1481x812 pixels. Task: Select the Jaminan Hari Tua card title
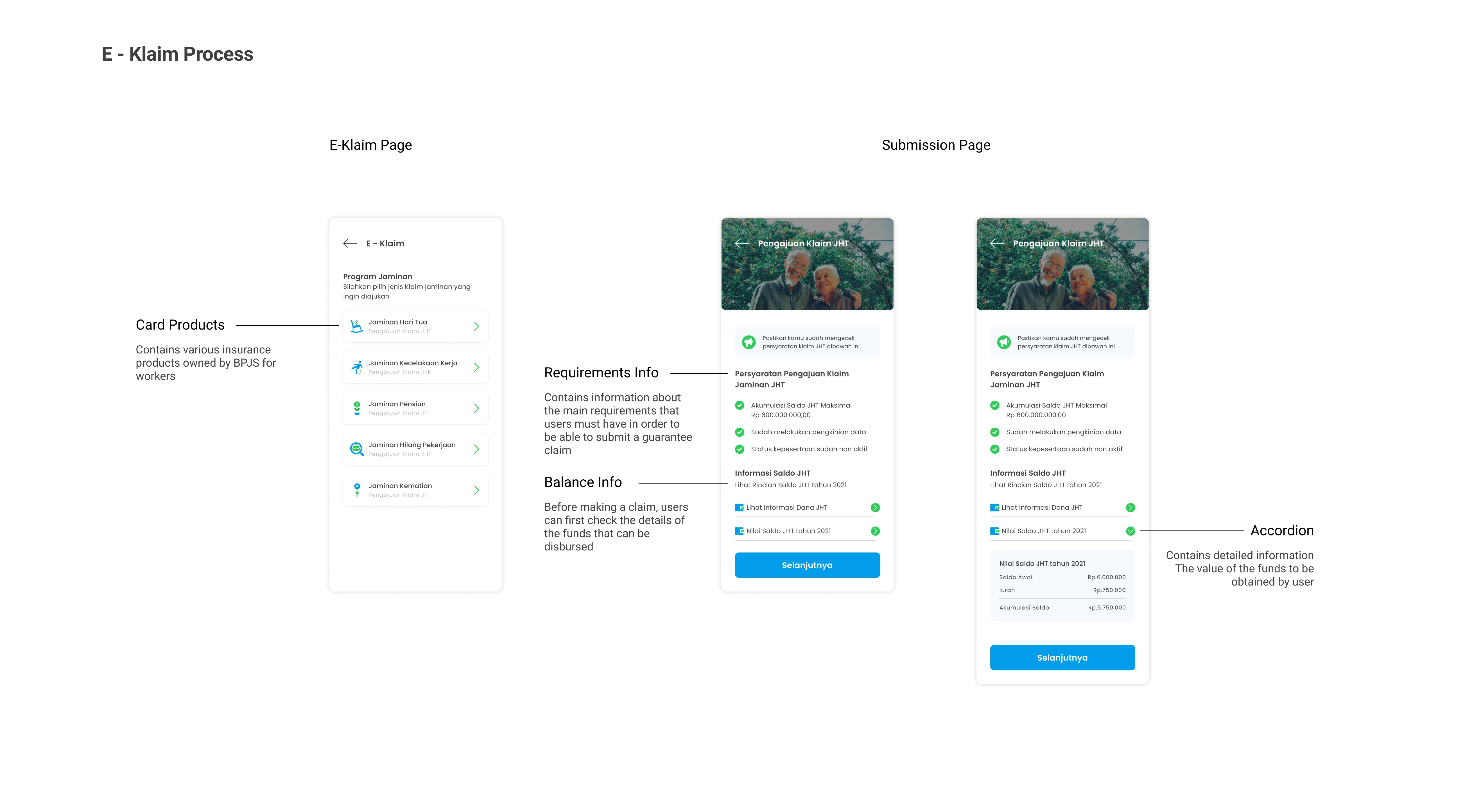click(x=398, y=322)
